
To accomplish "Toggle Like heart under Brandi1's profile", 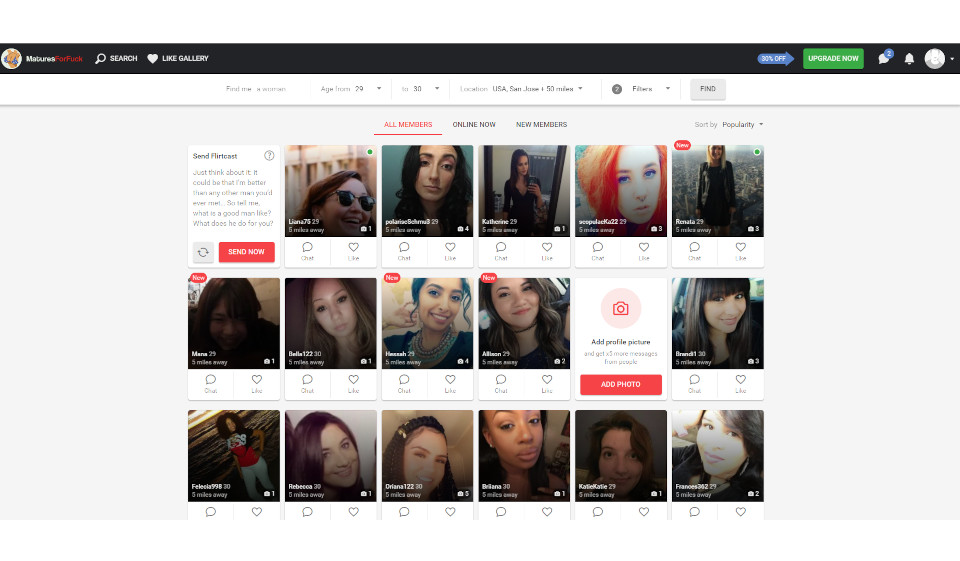I will click(x=740, y=380).
